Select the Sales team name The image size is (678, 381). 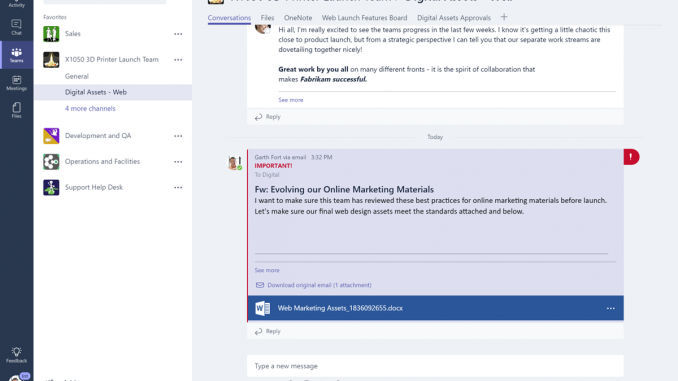pos(73,34)
